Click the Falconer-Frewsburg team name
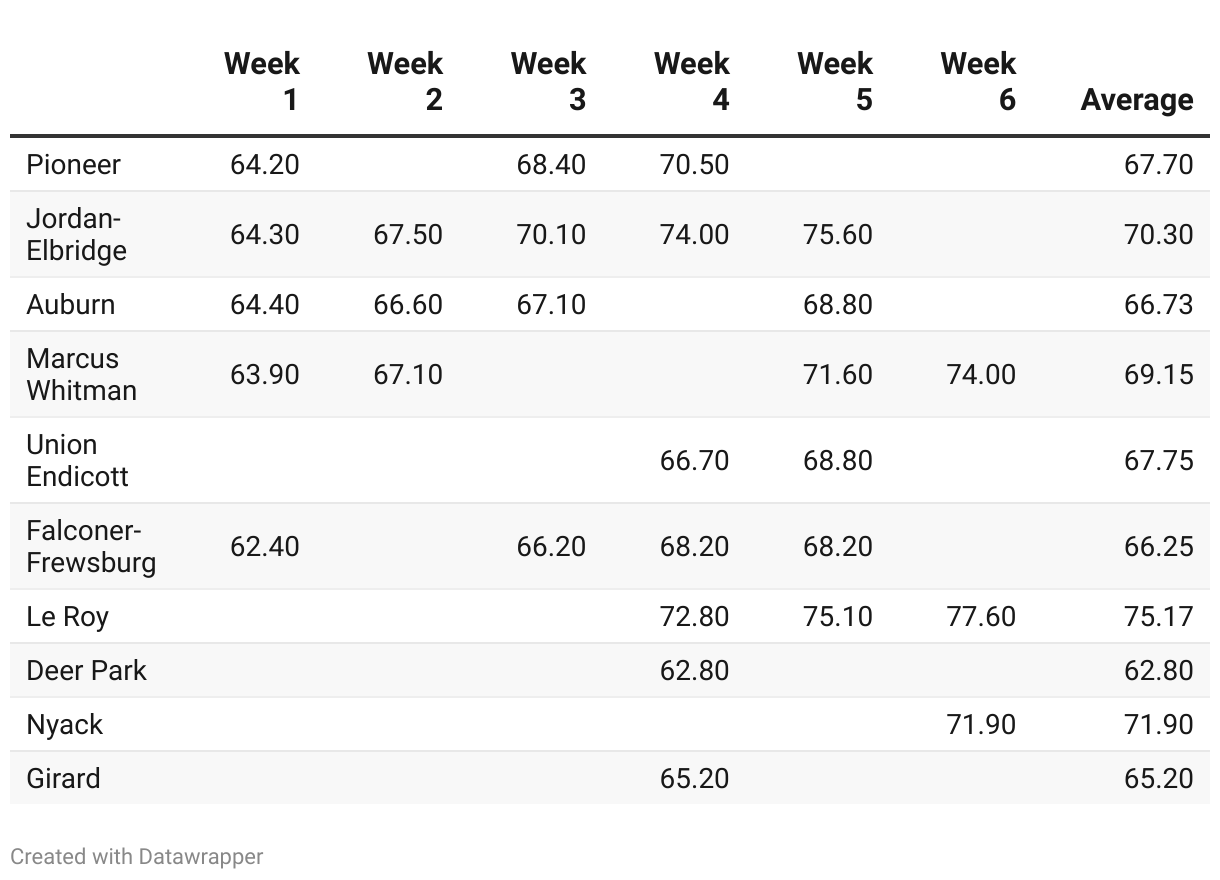 coord(91,546)
